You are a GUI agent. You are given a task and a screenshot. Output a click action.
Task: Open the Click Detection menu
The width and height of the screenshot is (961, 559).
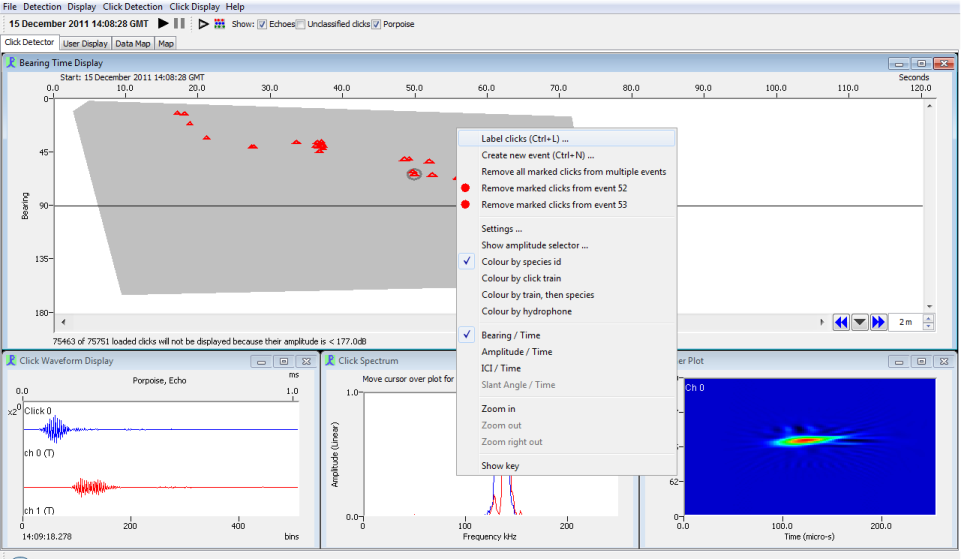132,7
